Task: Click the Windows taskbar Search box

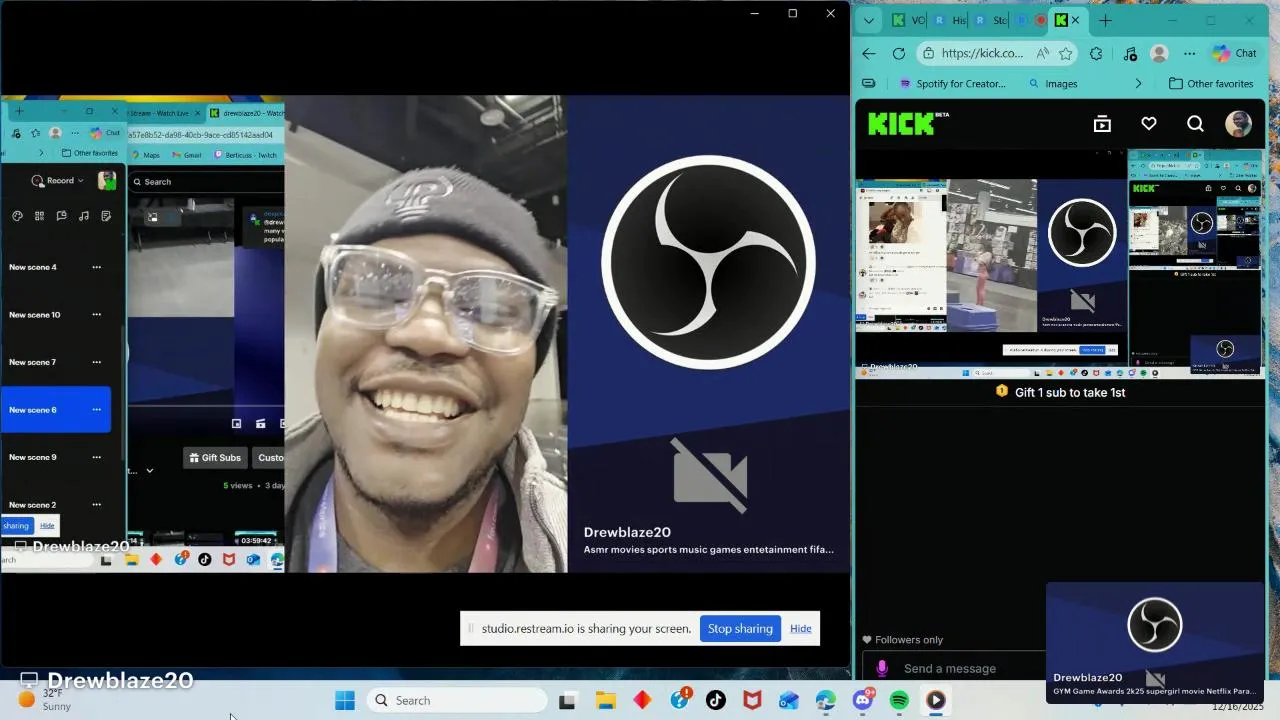Action: 456,700
